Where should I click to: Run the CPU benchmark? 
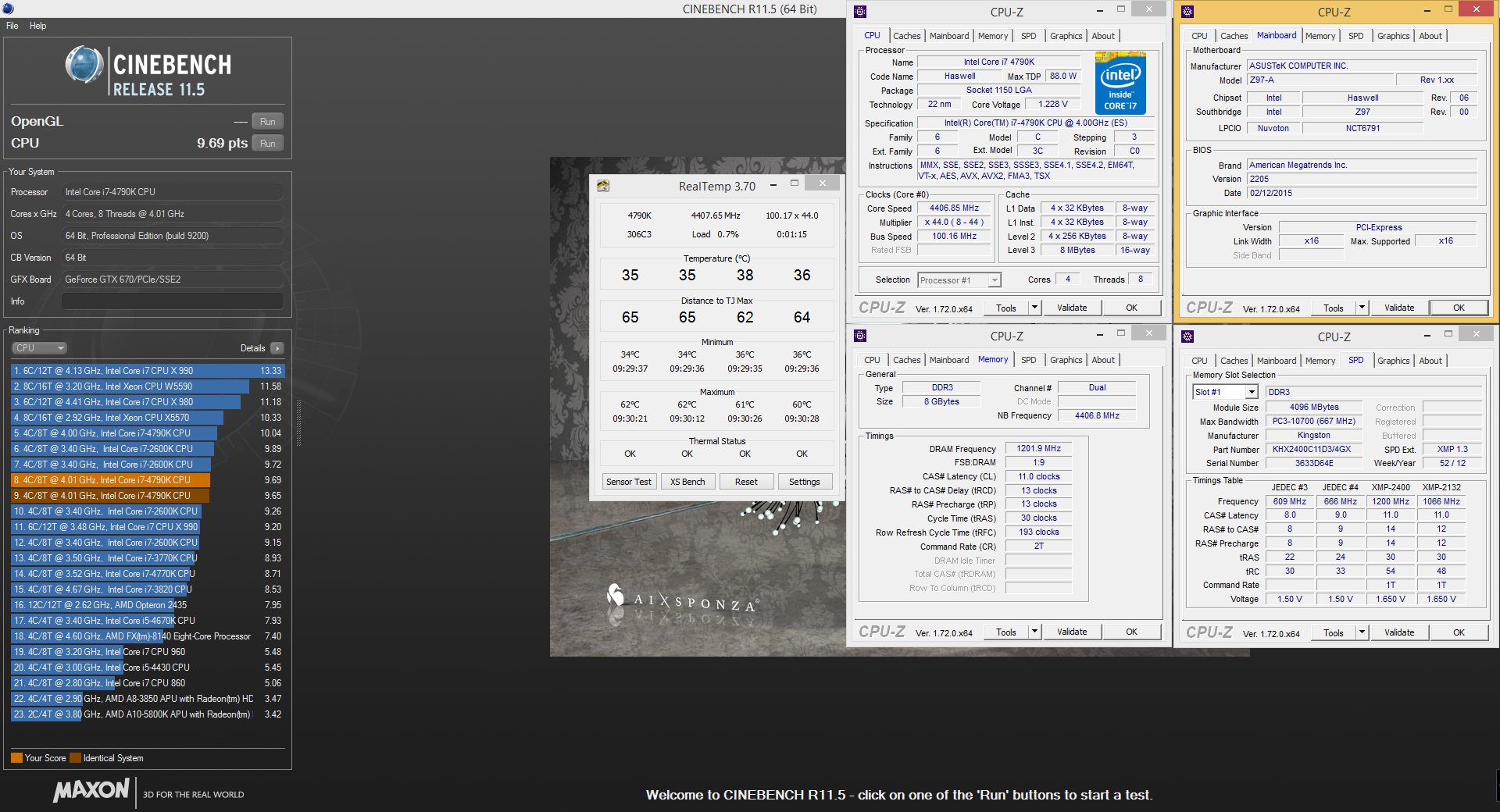click(267, 144)
